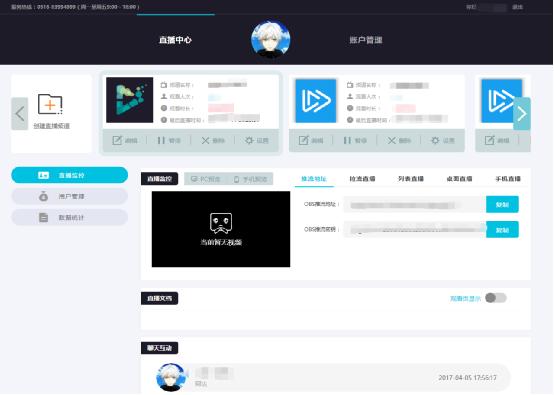Delete the first channel via X icon

[x=205, y=140]
